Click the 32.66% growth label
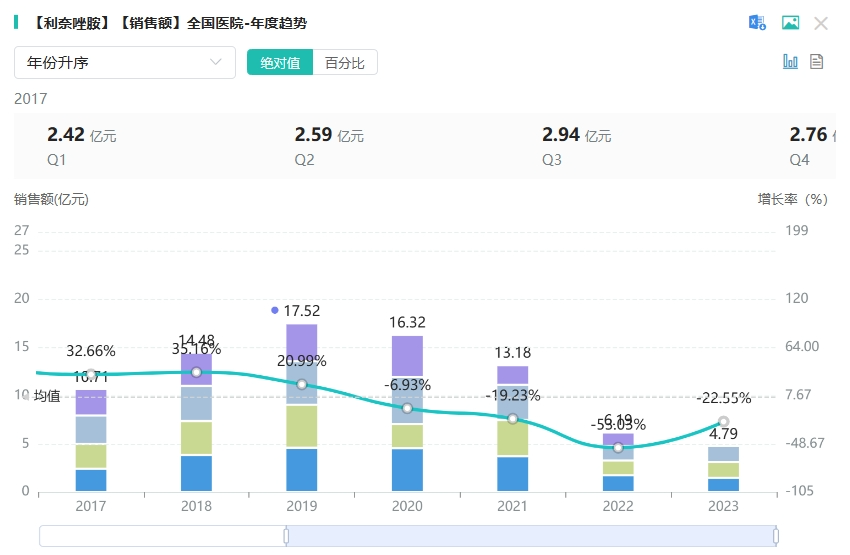The image size is (850, 555). (x=91, y=351)
